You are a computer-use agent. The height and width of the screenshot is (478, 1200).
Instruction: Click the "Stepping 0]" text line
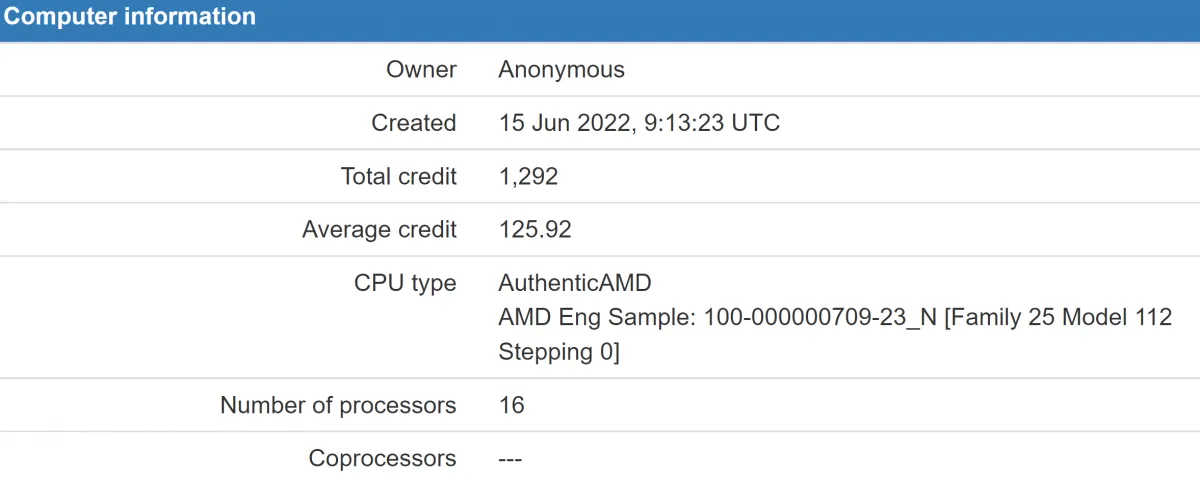coord(559,352)
